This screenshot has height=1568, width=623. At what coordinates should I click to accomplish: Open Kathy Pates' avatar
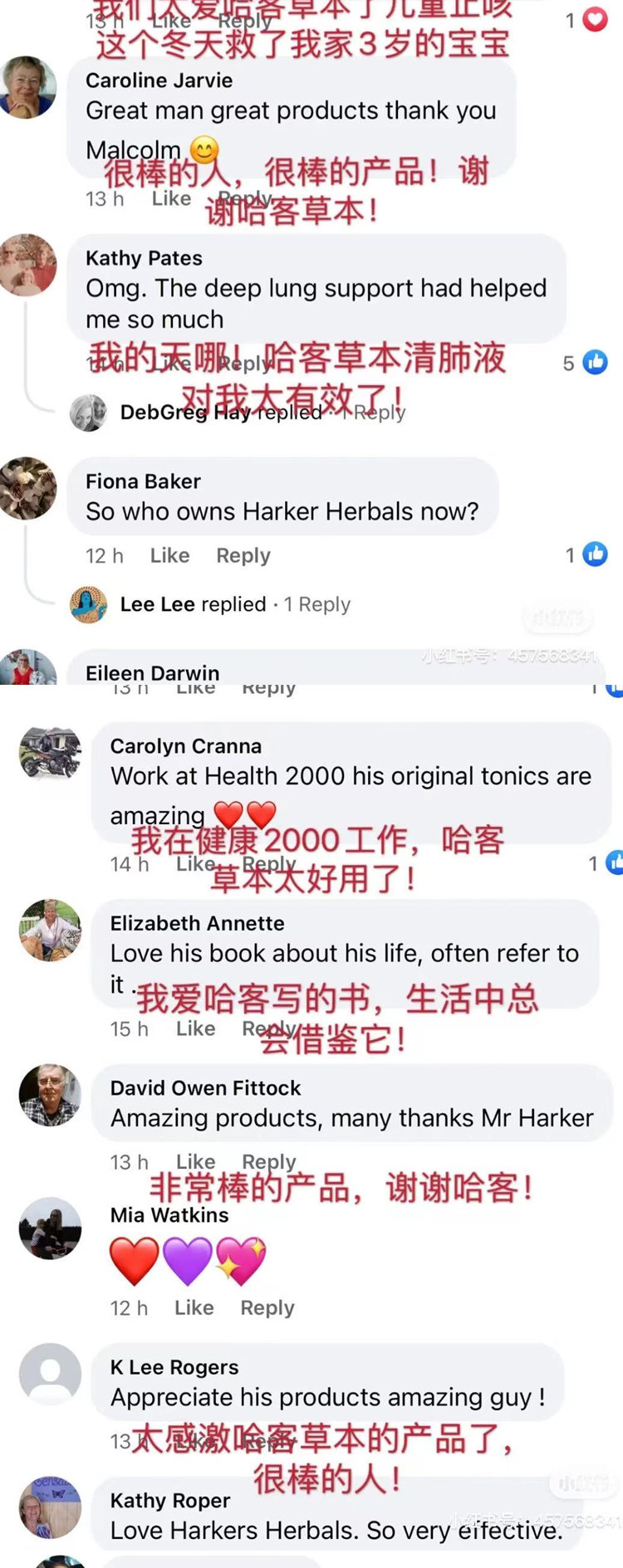coord(27,266)
